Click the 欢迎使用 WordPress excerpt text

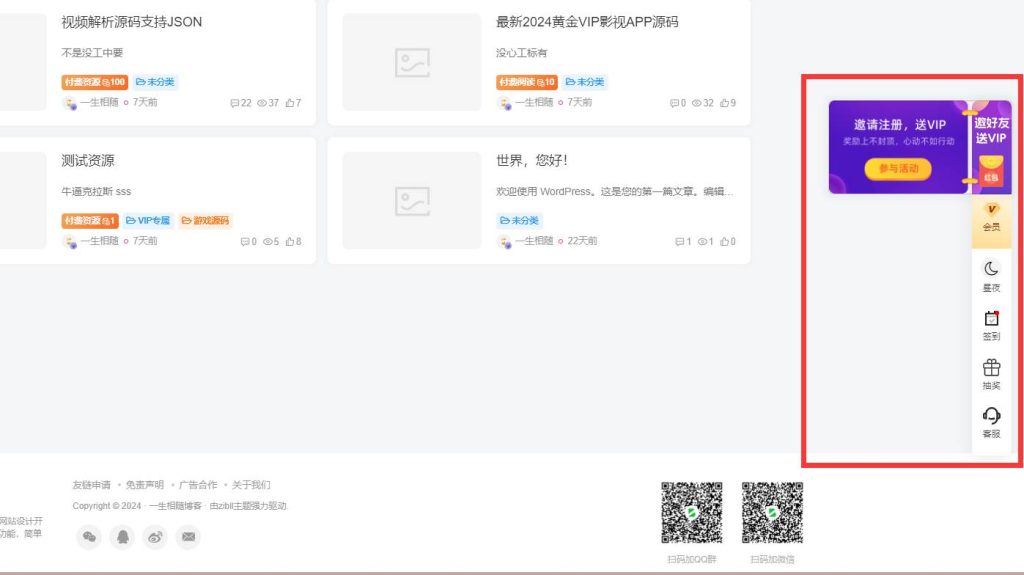pyautogui.click(x=615, y=191)
